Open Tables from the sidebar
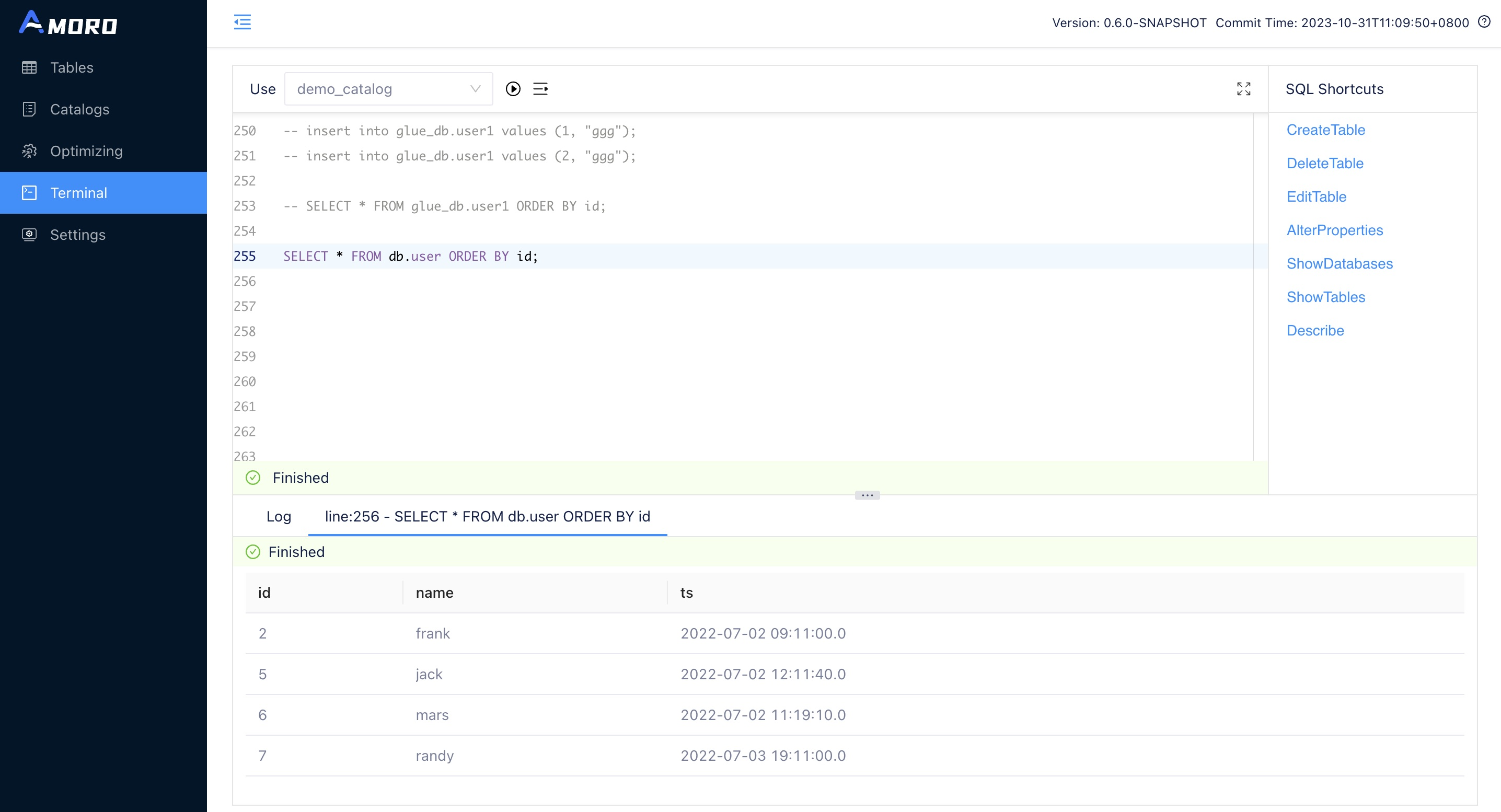Screen dimensions: 1501x812 71,67
